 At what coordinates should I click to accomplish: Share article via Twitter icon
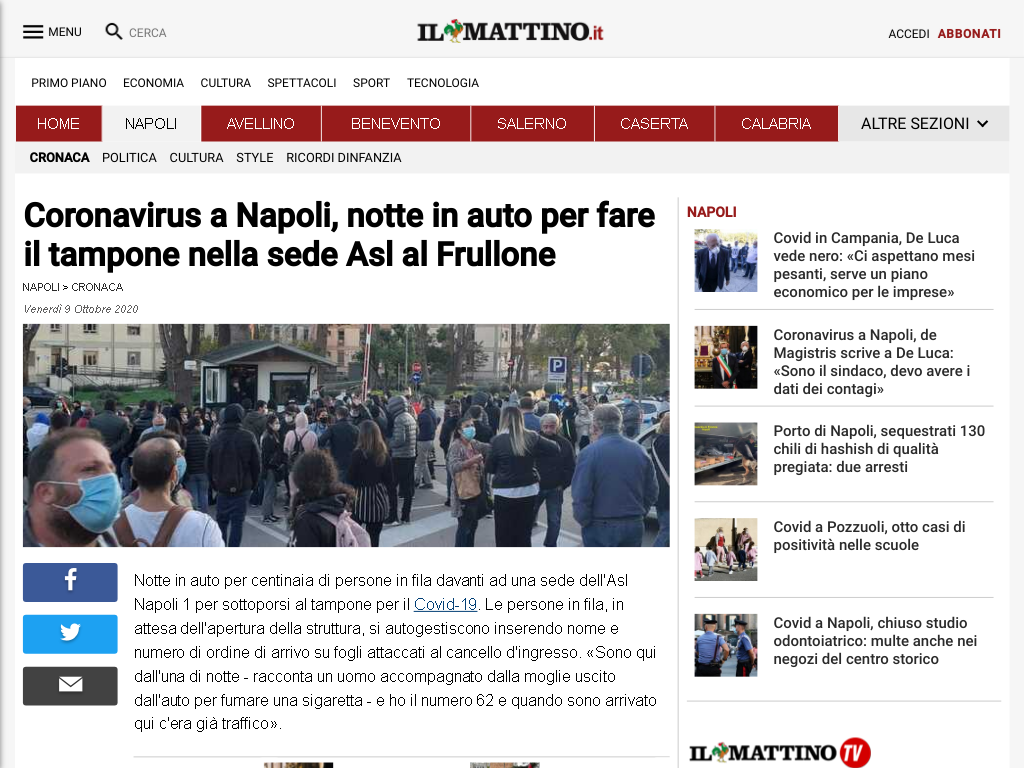tap(70, 633)
